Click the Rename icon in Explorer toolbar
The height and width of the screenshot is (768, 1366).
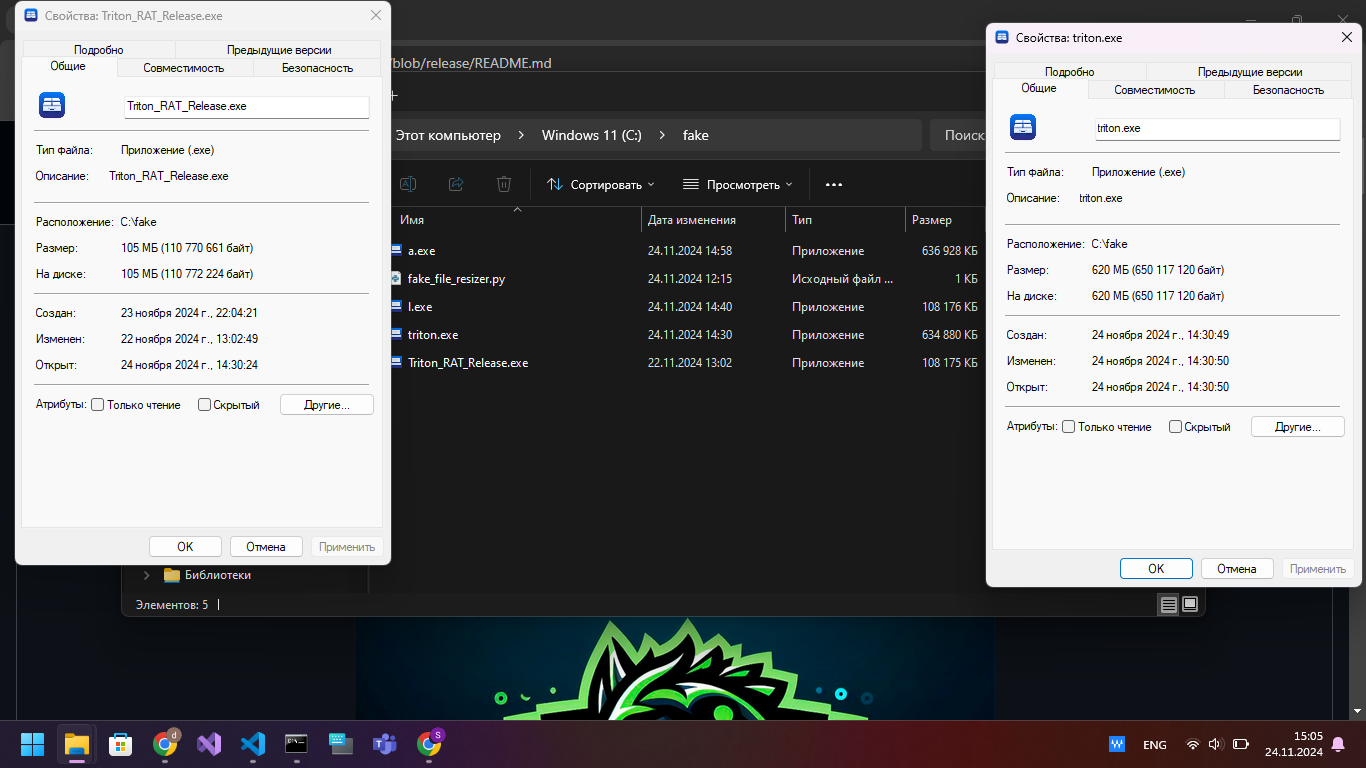(407, 184)
